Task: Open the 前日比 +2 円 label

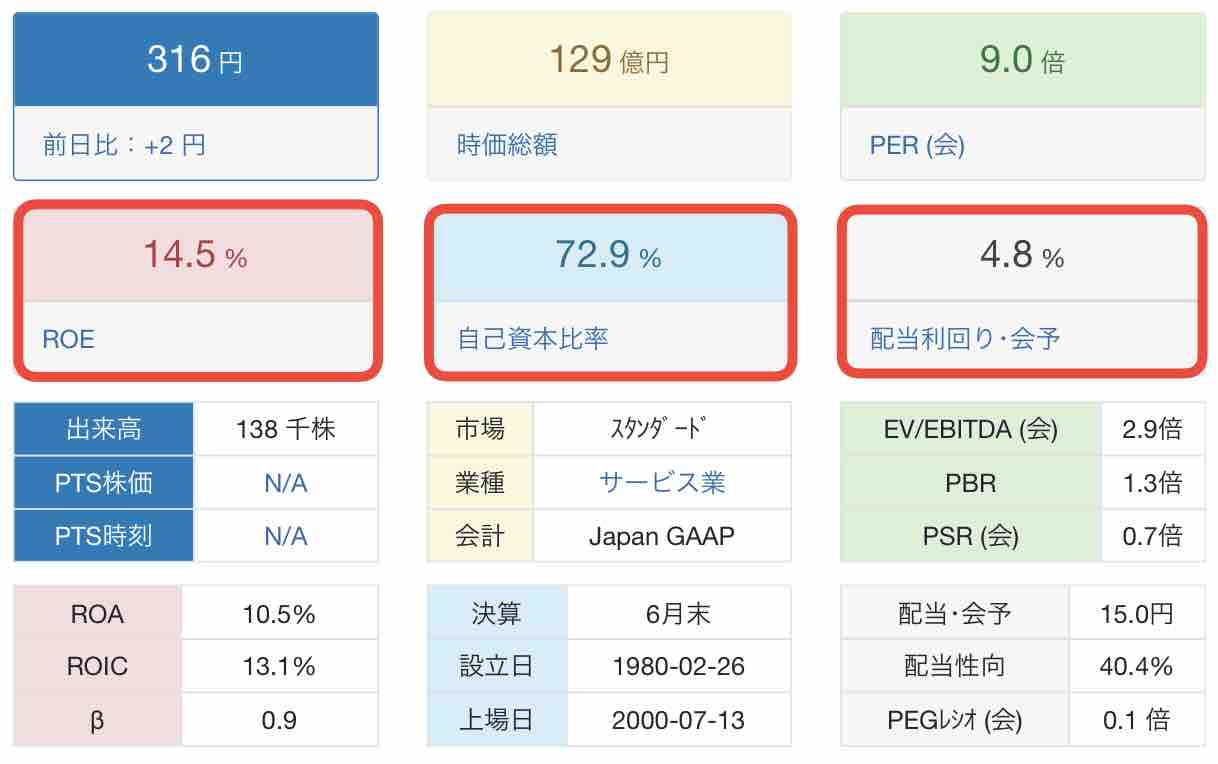Action: 124,145
